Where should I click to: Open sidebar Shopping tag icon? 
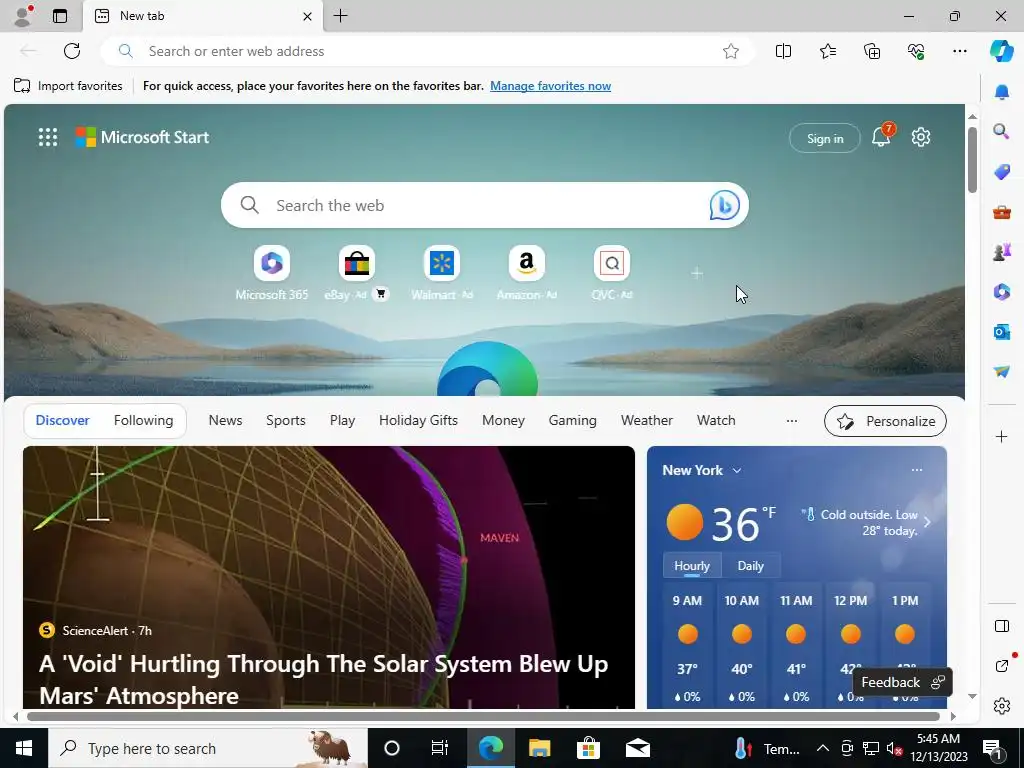[x=1001, y=172]
